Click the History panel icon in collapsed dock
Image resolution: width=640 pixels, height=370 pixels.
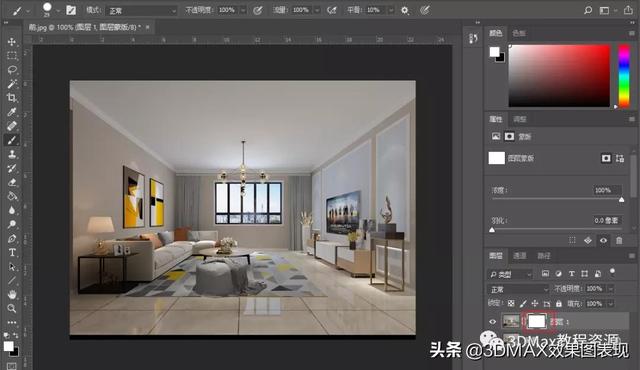[x=473, y=38]
